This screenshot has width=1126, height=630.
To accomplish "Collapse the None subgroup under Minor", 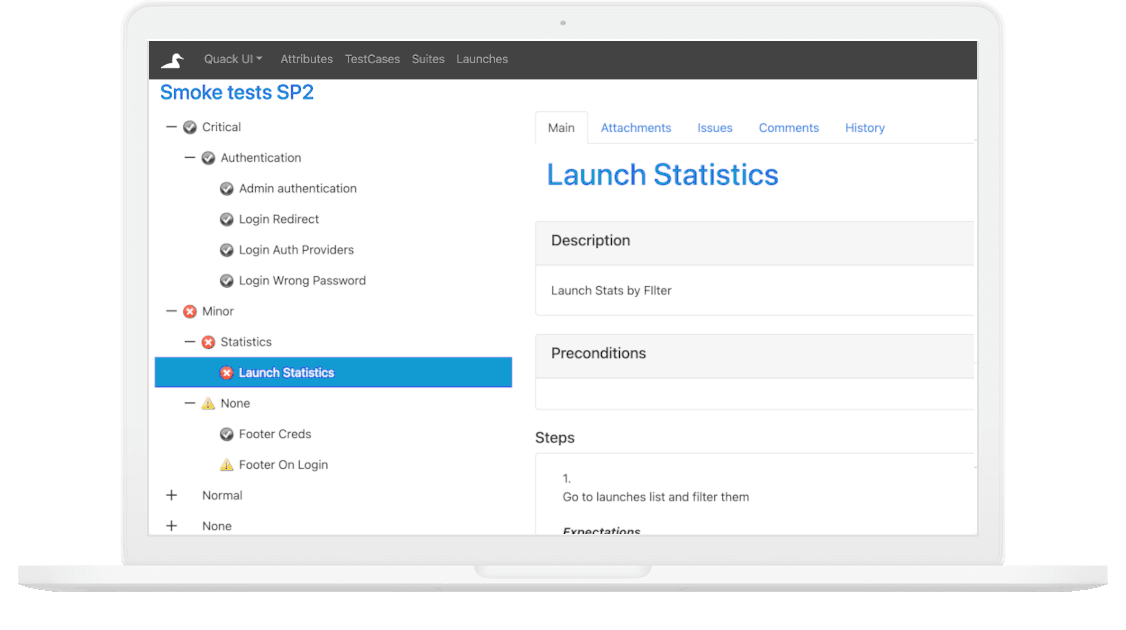I will (190, 404).
